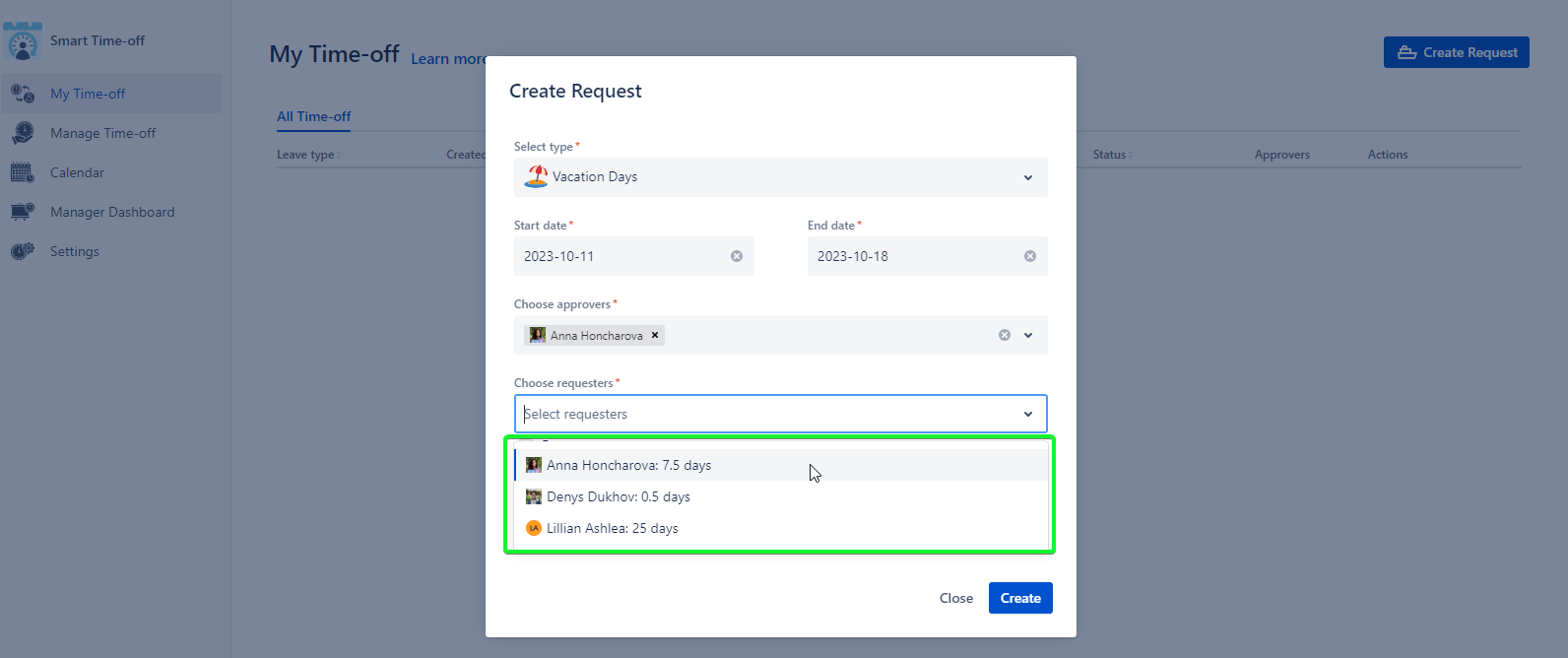This screenshot has height=658, width=1568.
Task: Remove Anna Honcharova from approvers
Action: pyautogui.click(x=655, y=335)
